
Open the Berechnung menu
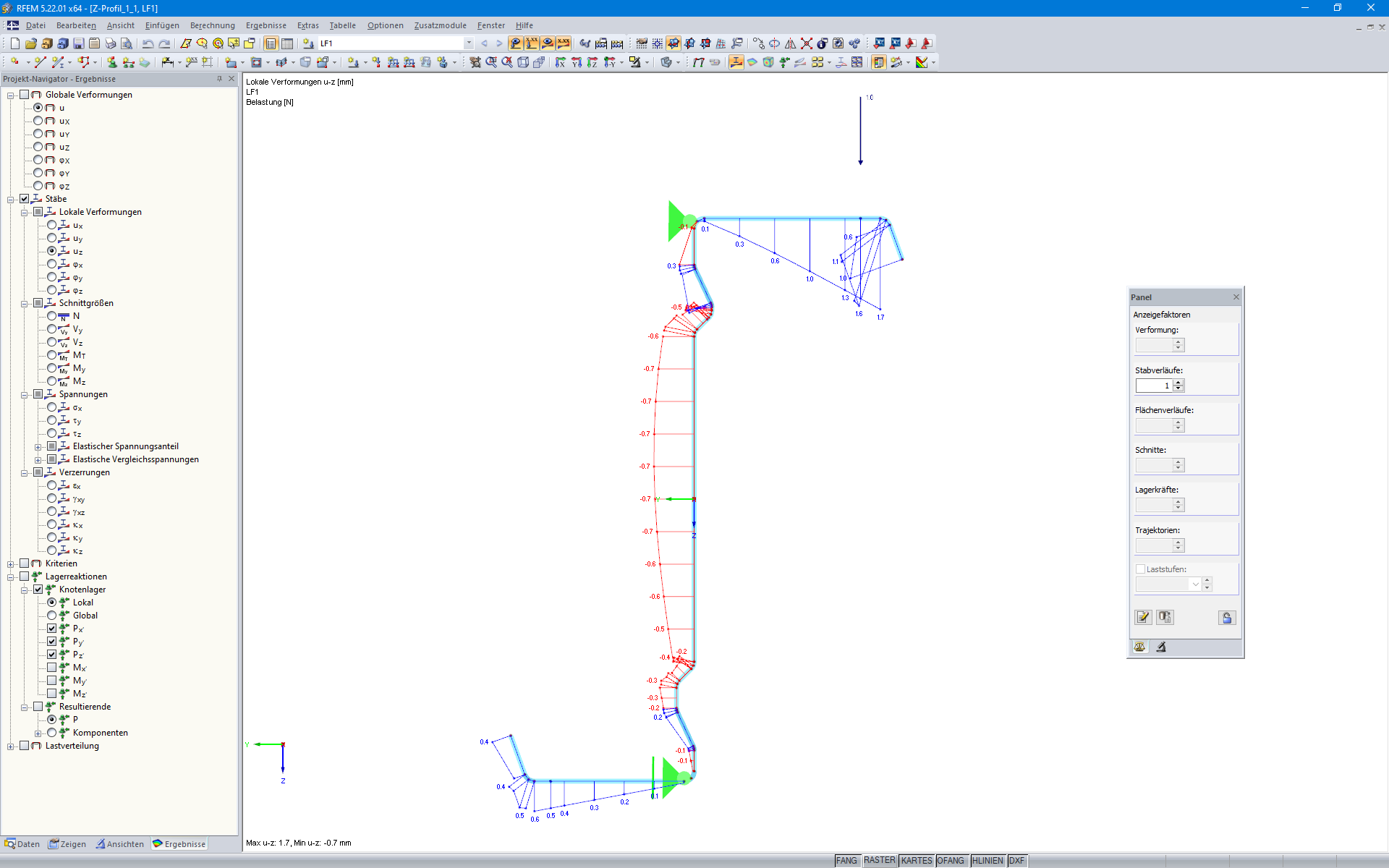tap(212, 25)
